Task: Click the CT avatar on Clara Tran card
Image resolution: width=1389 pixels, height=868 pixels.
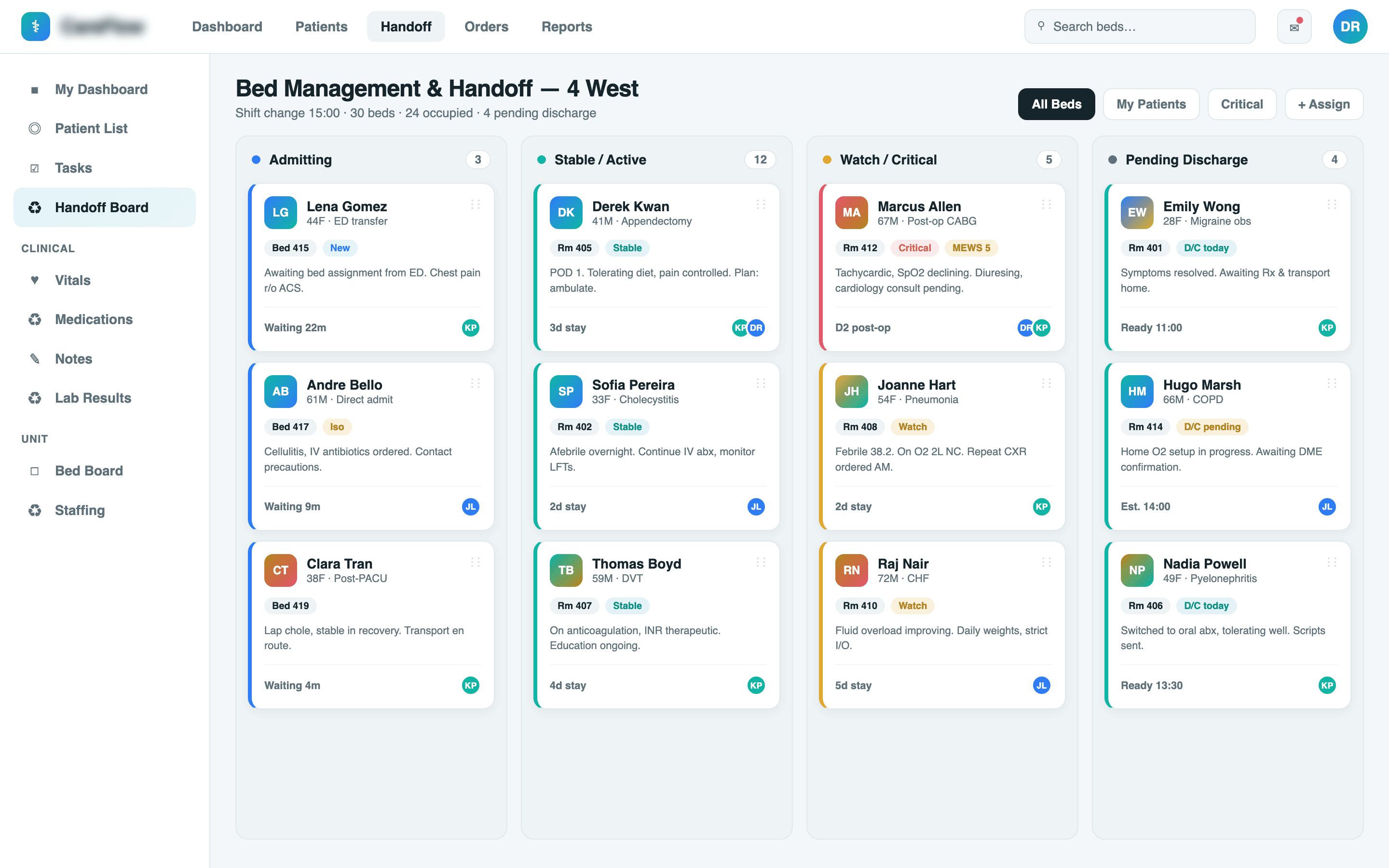Action: (281, 570)
